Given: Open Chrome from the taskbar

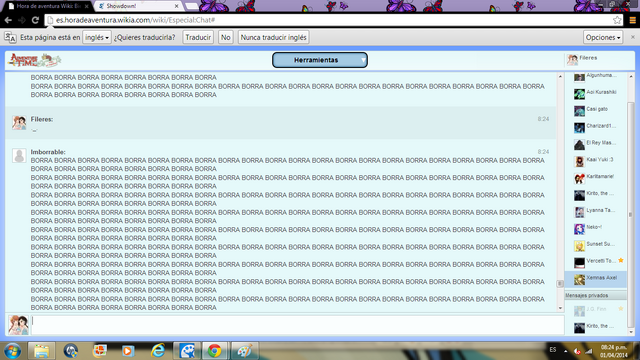Looking at the screenshot, I should (x=214, y=351).
